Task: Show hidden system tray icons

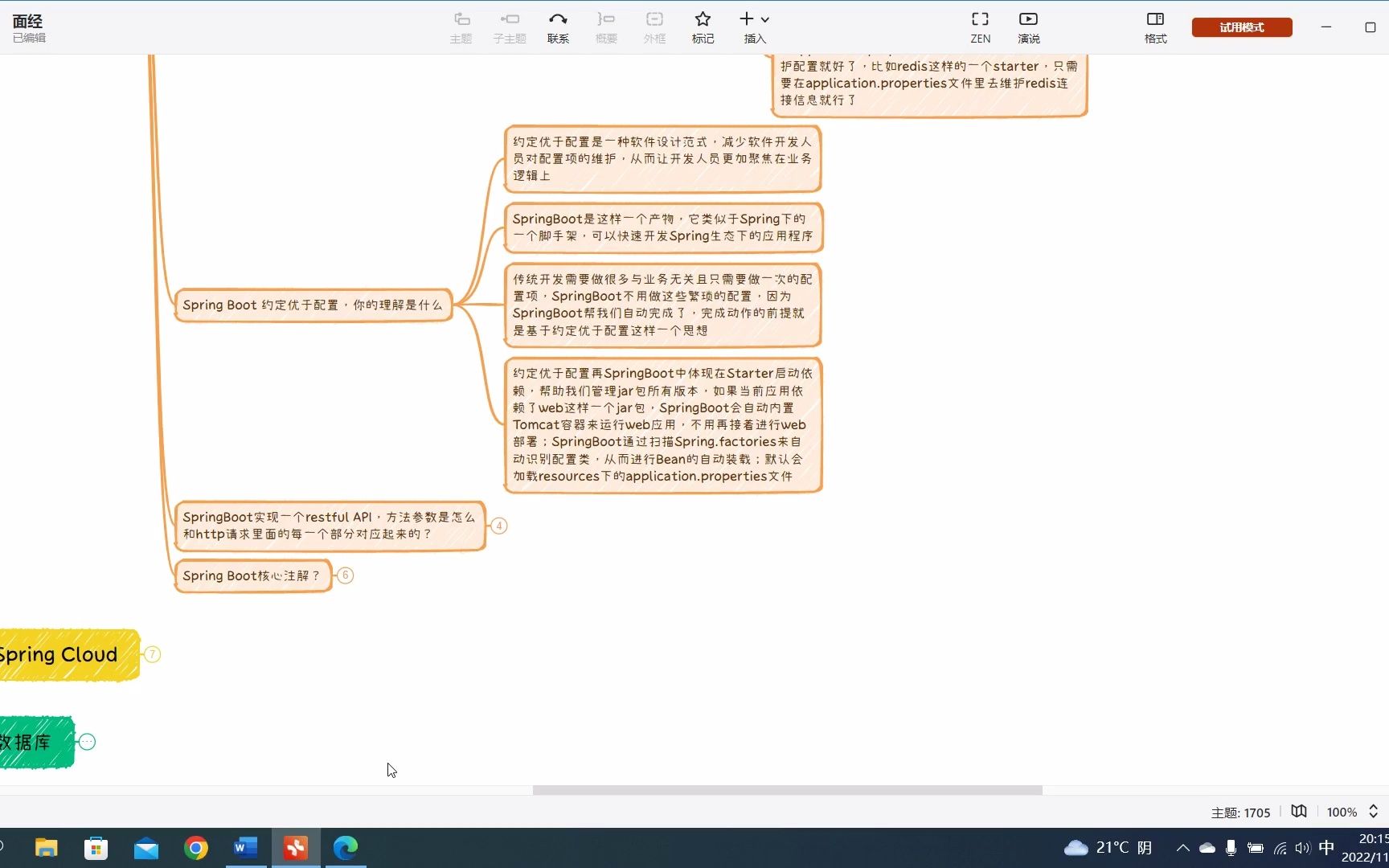Action: [1182, 848]
